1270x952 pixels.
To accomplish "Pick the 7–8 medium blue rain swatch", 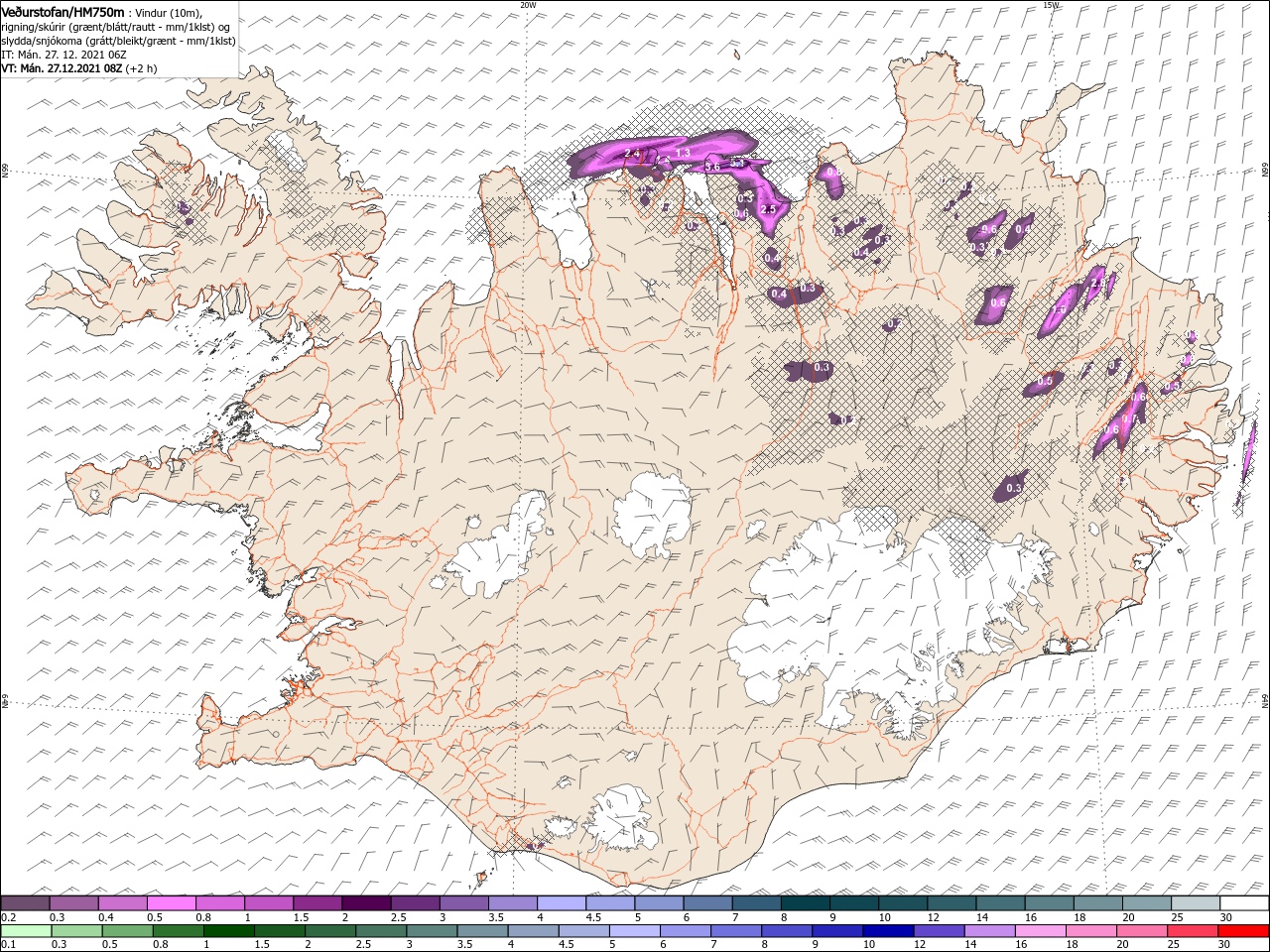I will [x=735, y=931].
